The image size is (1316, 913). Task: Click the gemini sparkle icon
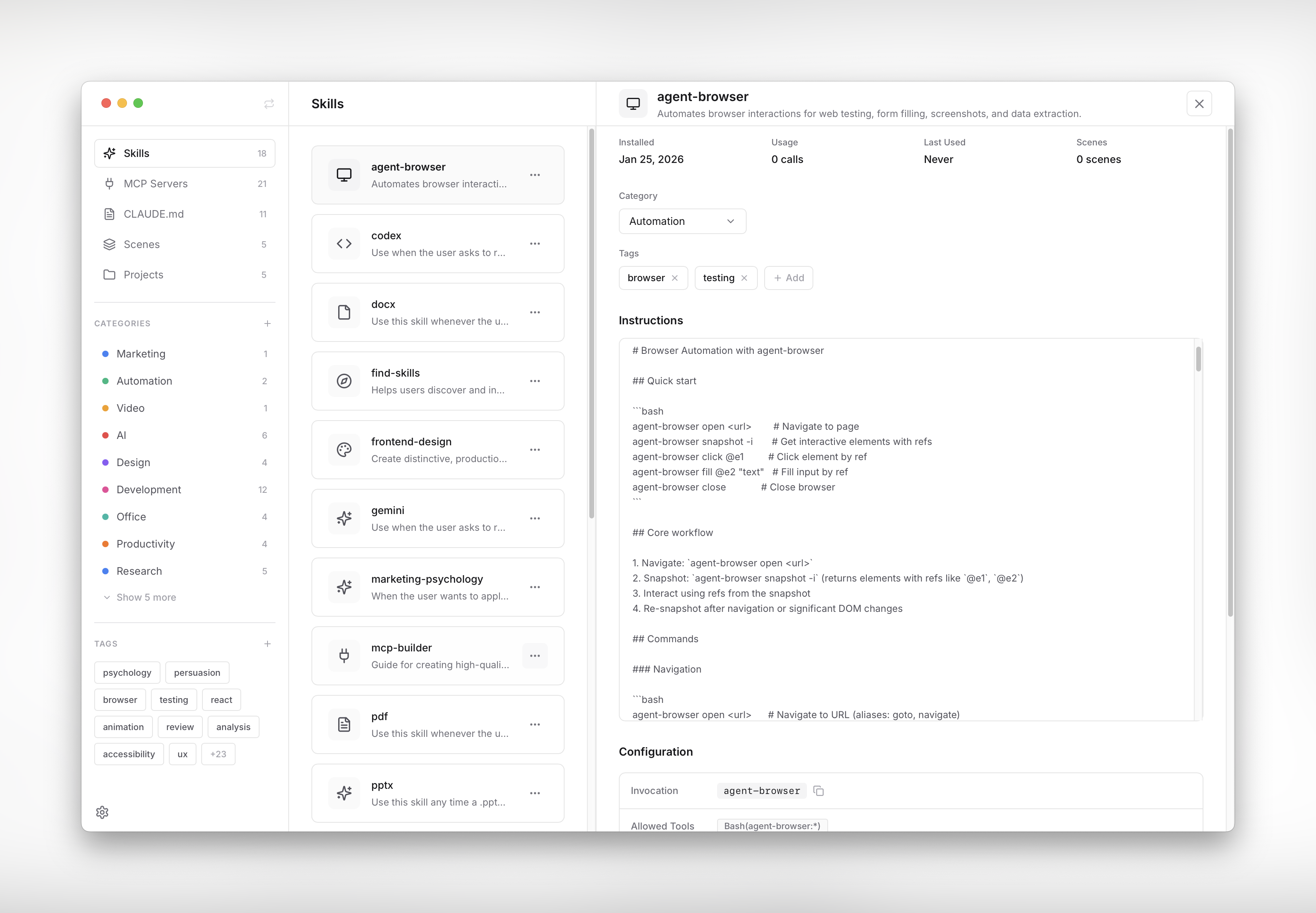[344, 518]
